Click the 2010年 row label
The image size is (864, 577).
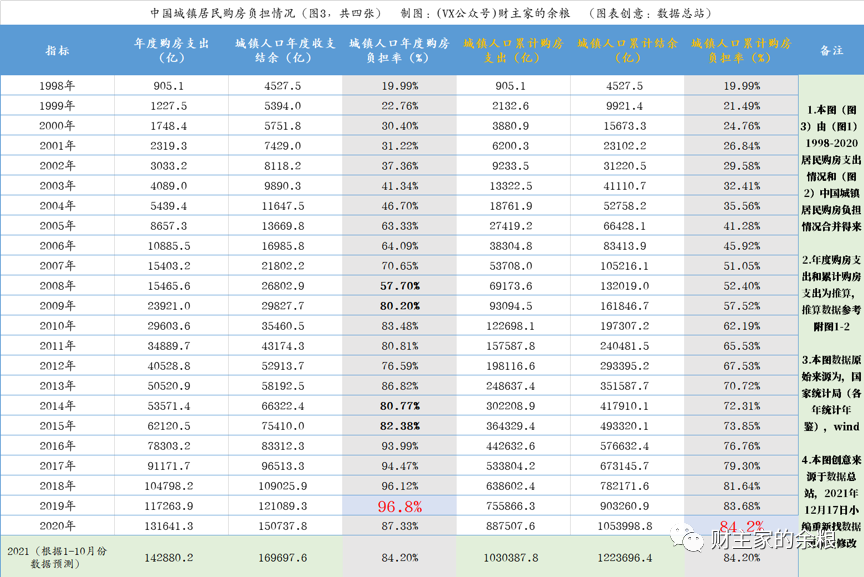[x=57, y=326]
